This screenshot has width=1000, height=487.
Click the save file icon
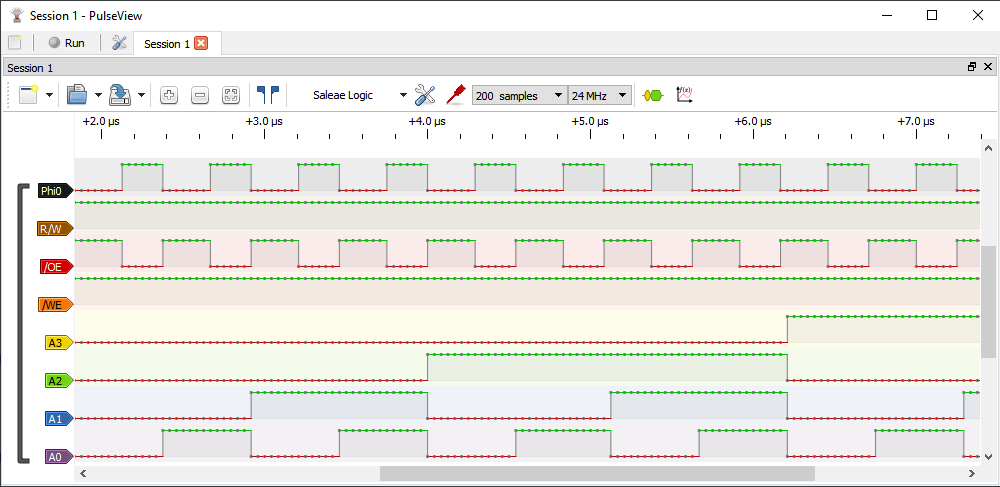click(120, 95)
